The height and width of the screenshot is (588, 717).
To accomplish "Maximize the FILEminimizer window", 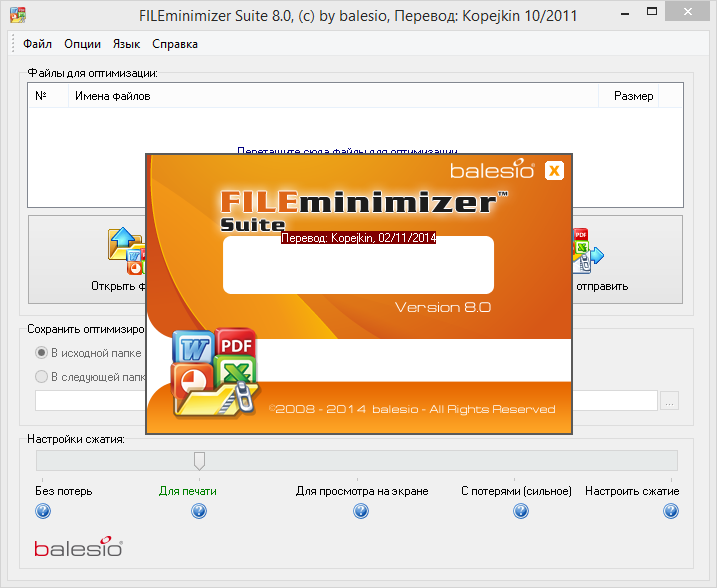I will (652, 12).
